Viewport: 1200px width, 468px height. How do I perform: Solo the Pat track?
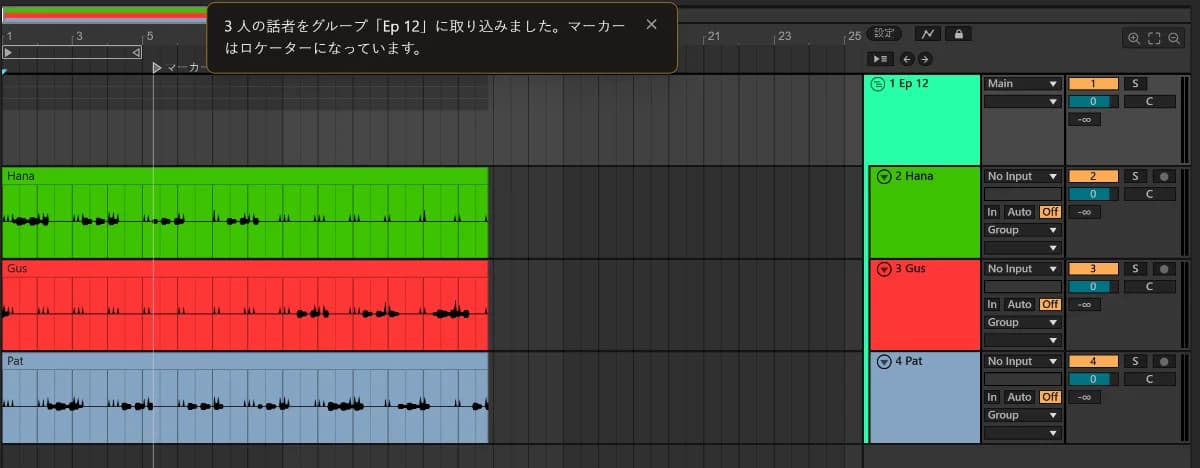pos(1135,361)
